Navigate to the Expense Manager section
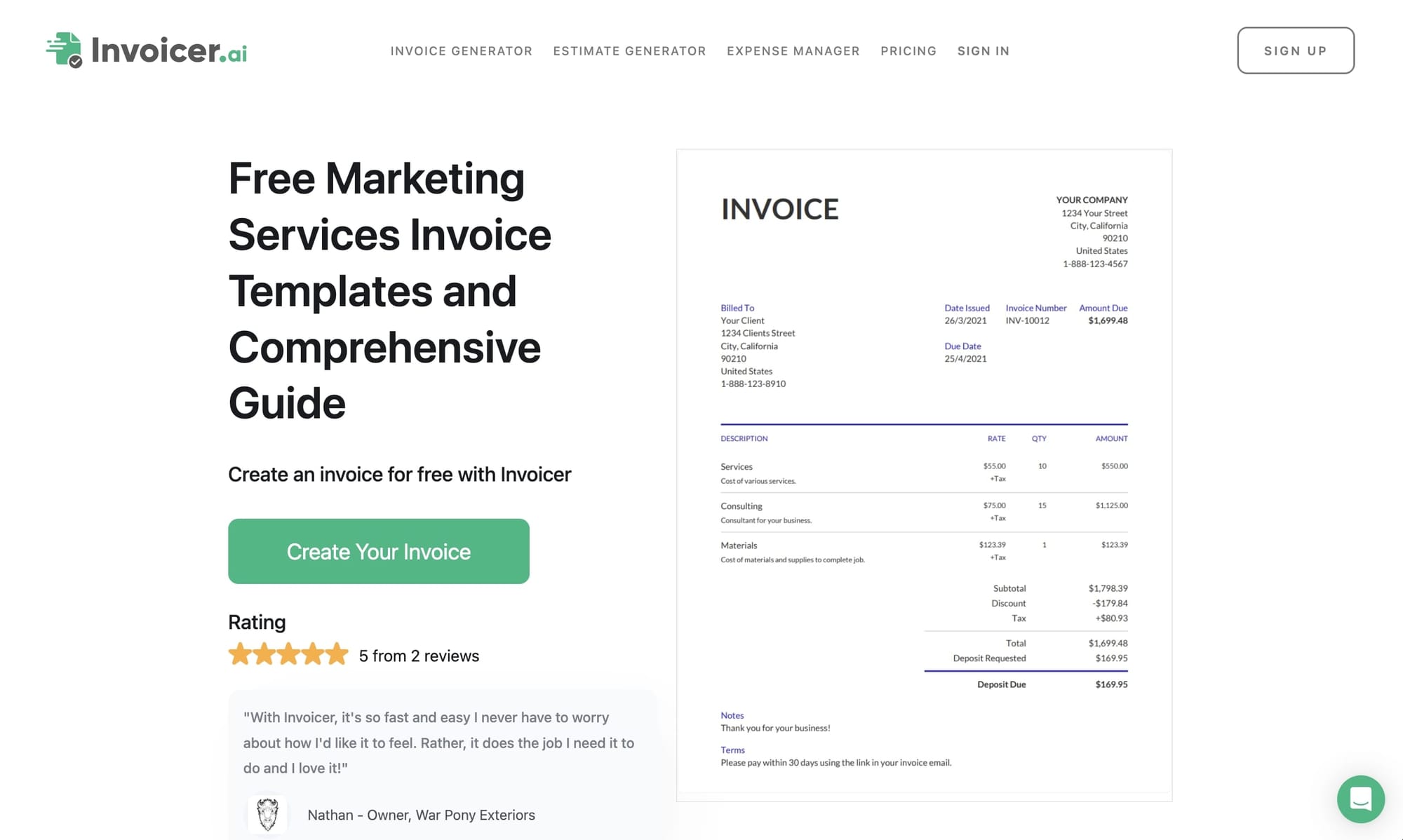 [x=793, y=50]
